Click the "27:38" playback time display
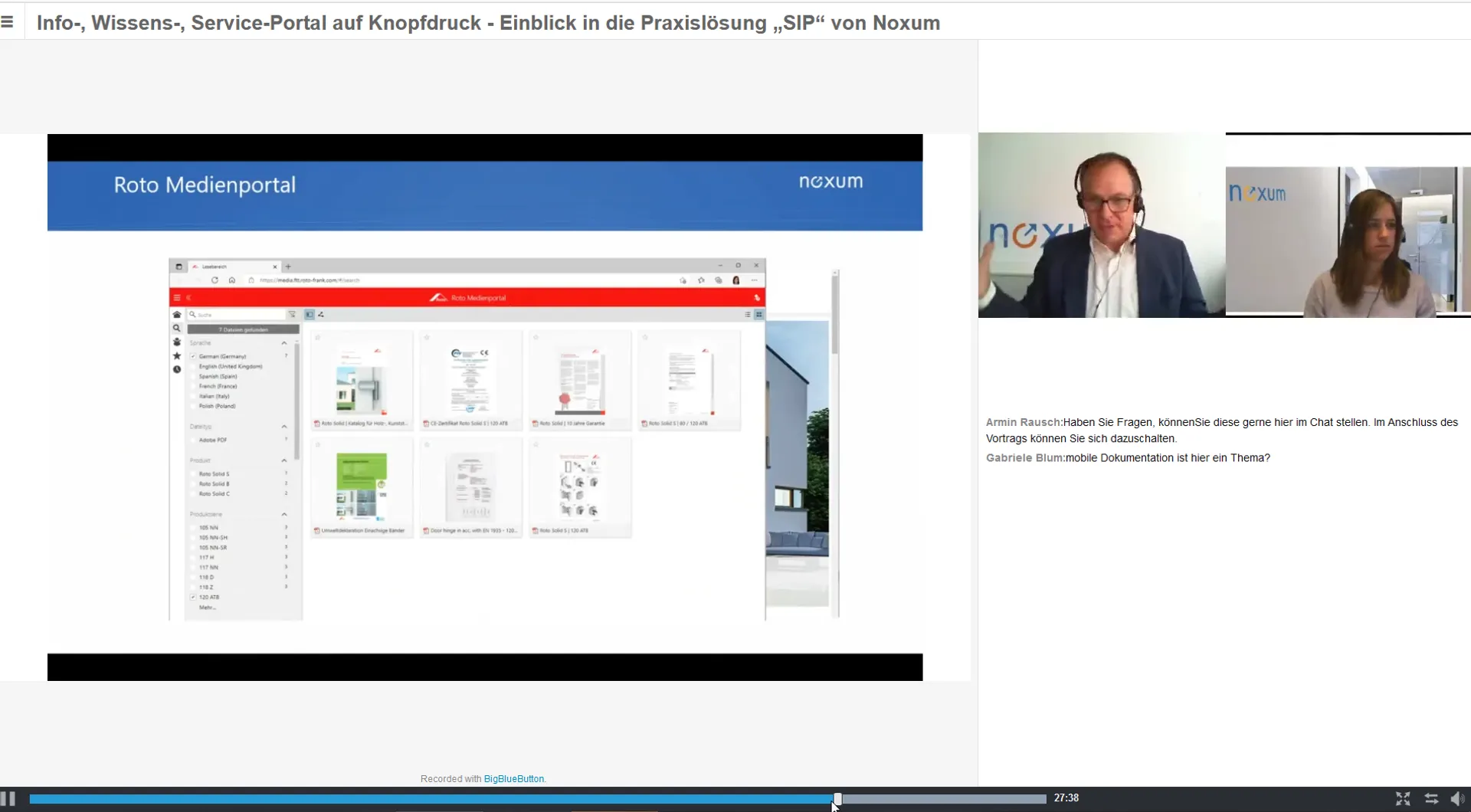Screen dimensions: 1471x812 click(1066, 798)
